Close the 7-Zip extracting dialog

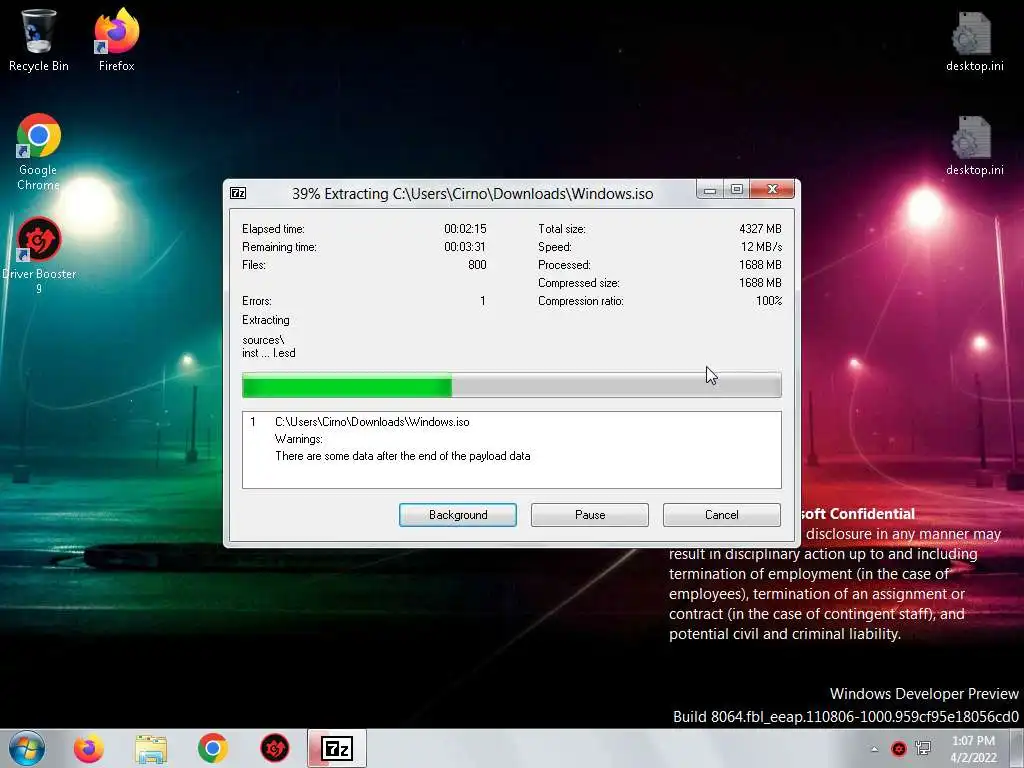[x=773, y=189]
